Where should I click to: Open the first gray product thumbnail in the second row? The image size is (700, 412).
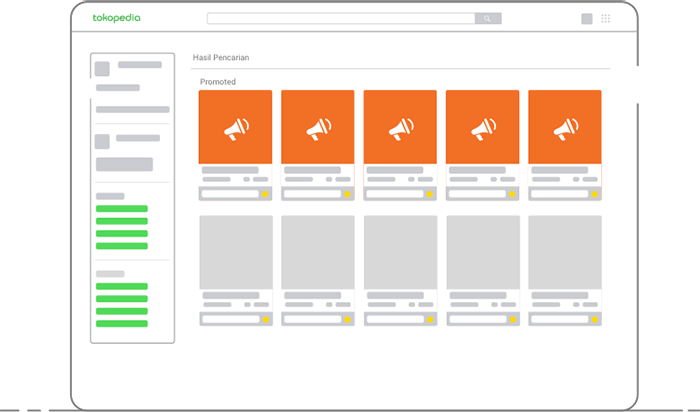236,252
